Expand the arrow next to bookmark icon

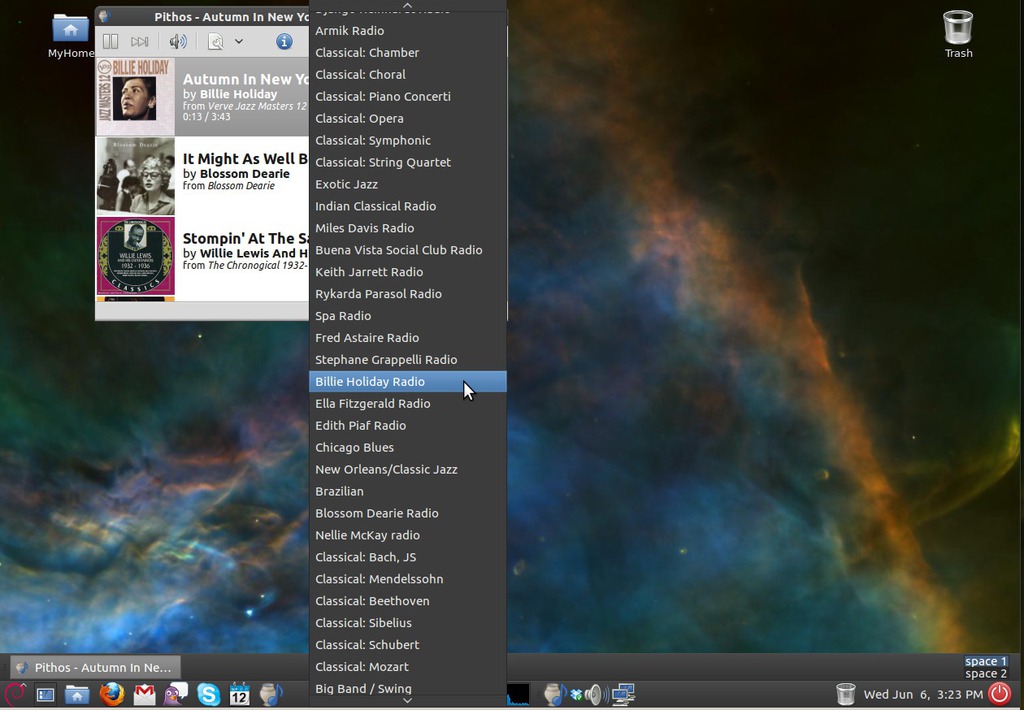239,42
